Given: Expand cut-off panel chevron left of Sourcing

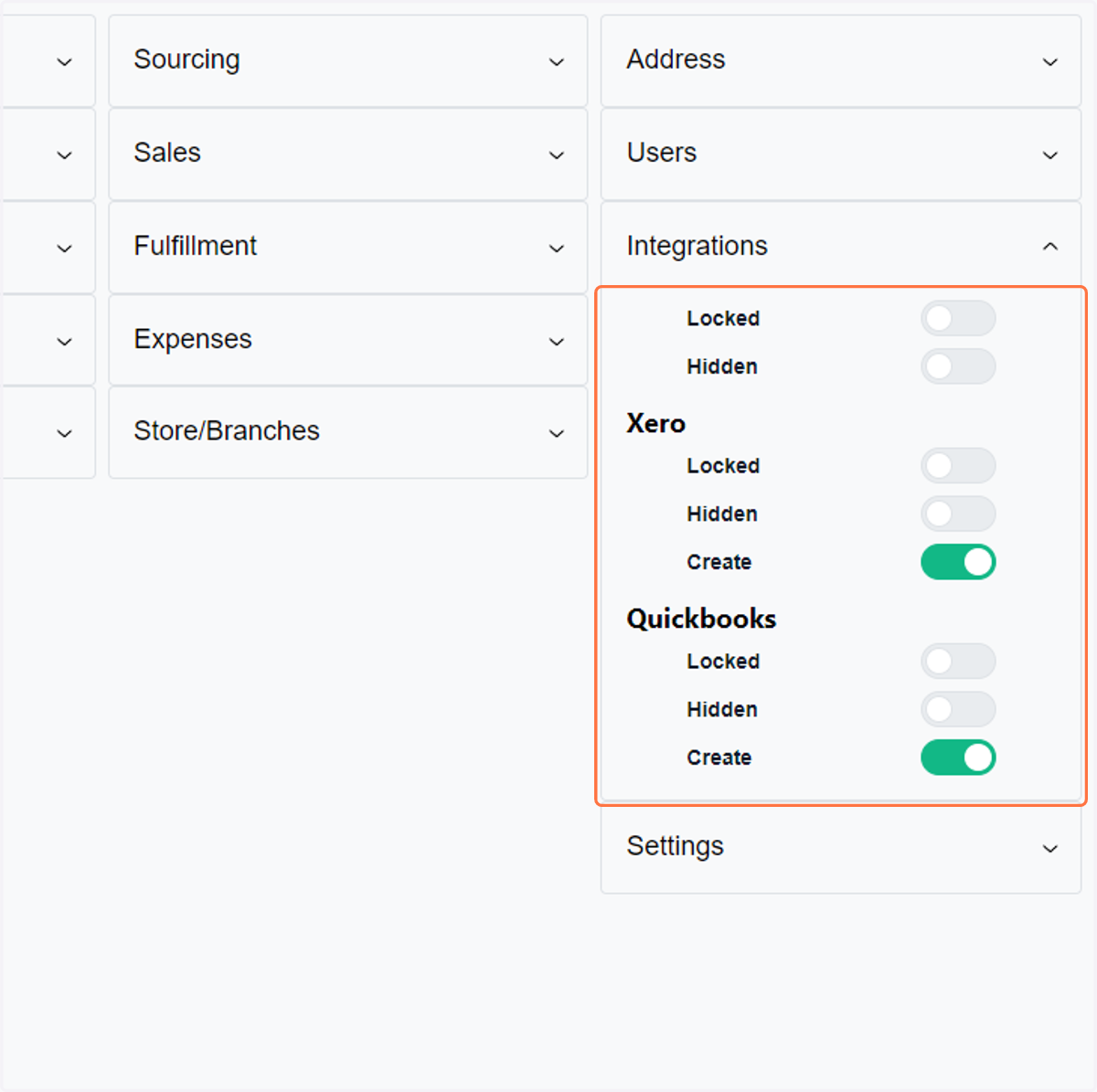Looking at the screenshot, I should coord(64,62).
